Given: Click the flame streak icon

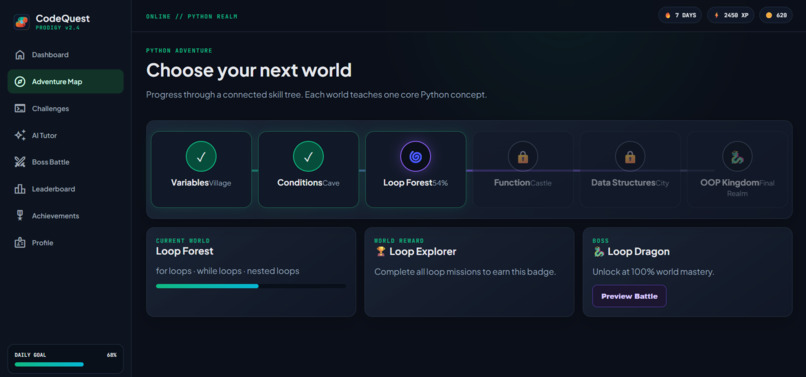Looking at the screenshot, I should point(668,15).
